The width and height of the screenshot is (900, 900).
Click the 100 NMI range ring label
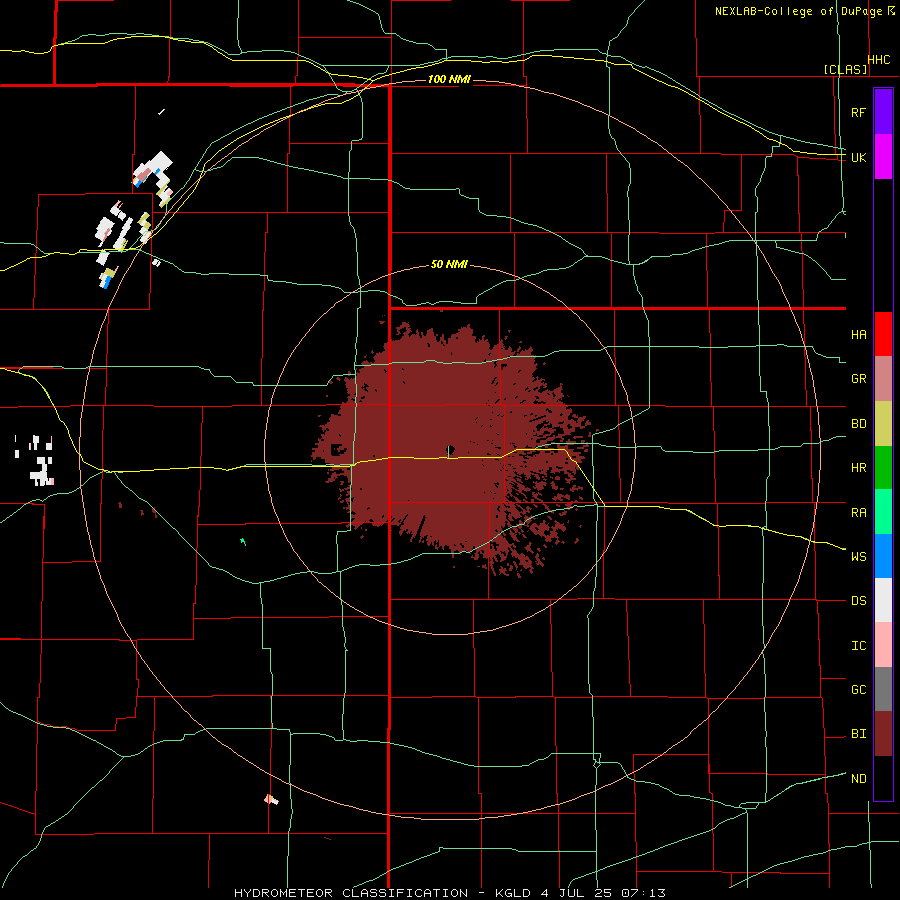(x=449, y=79)
